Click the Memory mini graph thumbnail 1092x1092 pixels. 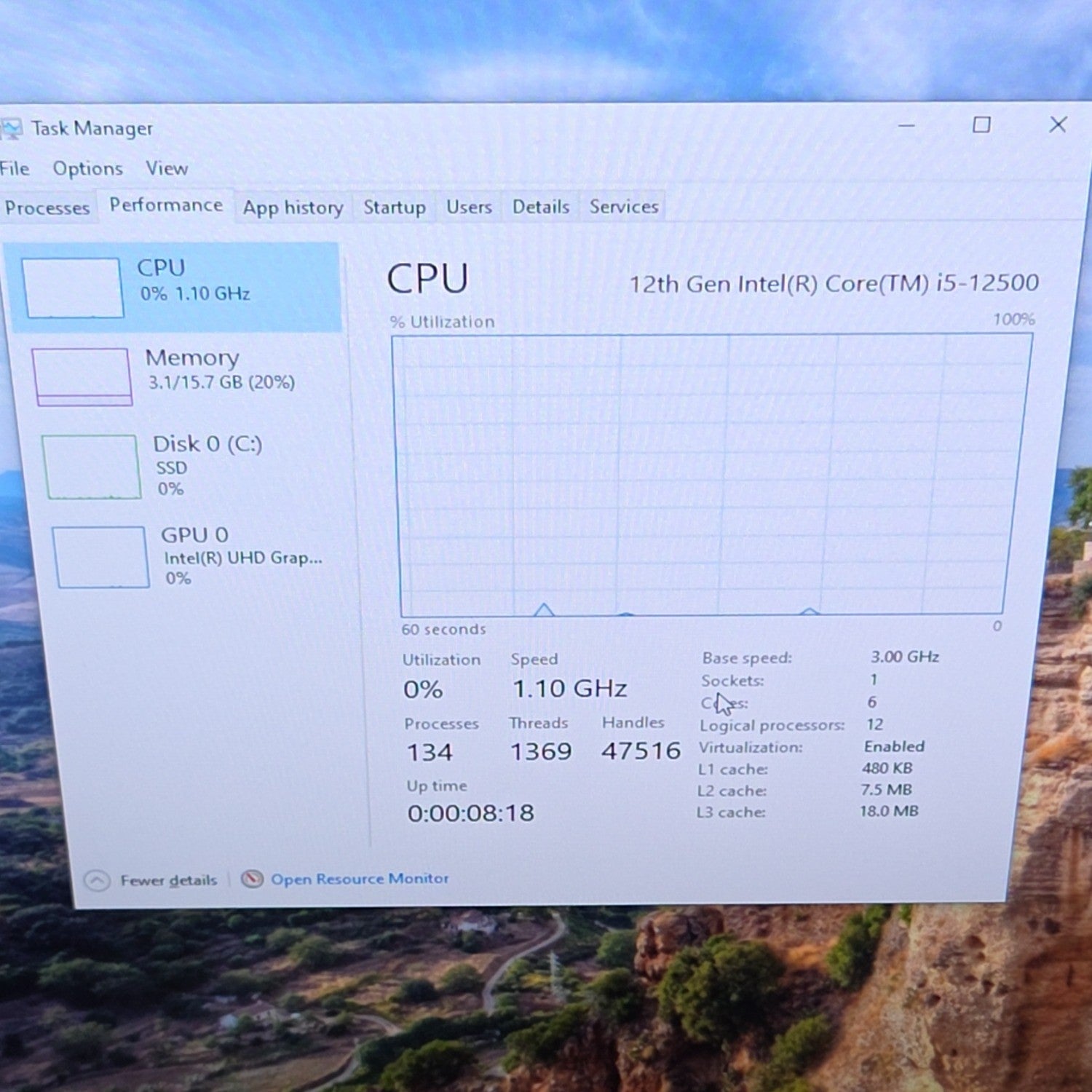point(82,376)
